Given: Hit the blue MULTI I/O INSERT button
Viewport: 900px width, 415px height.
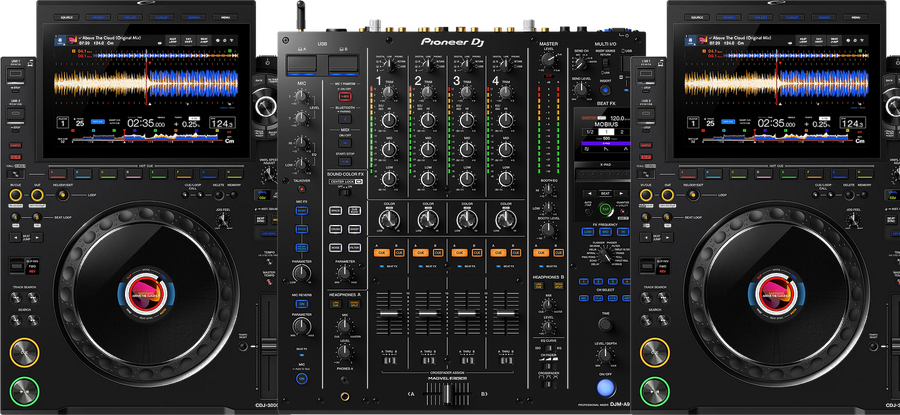Looking at the screenshot, I should pyautogui.click(x=605, y=90).
